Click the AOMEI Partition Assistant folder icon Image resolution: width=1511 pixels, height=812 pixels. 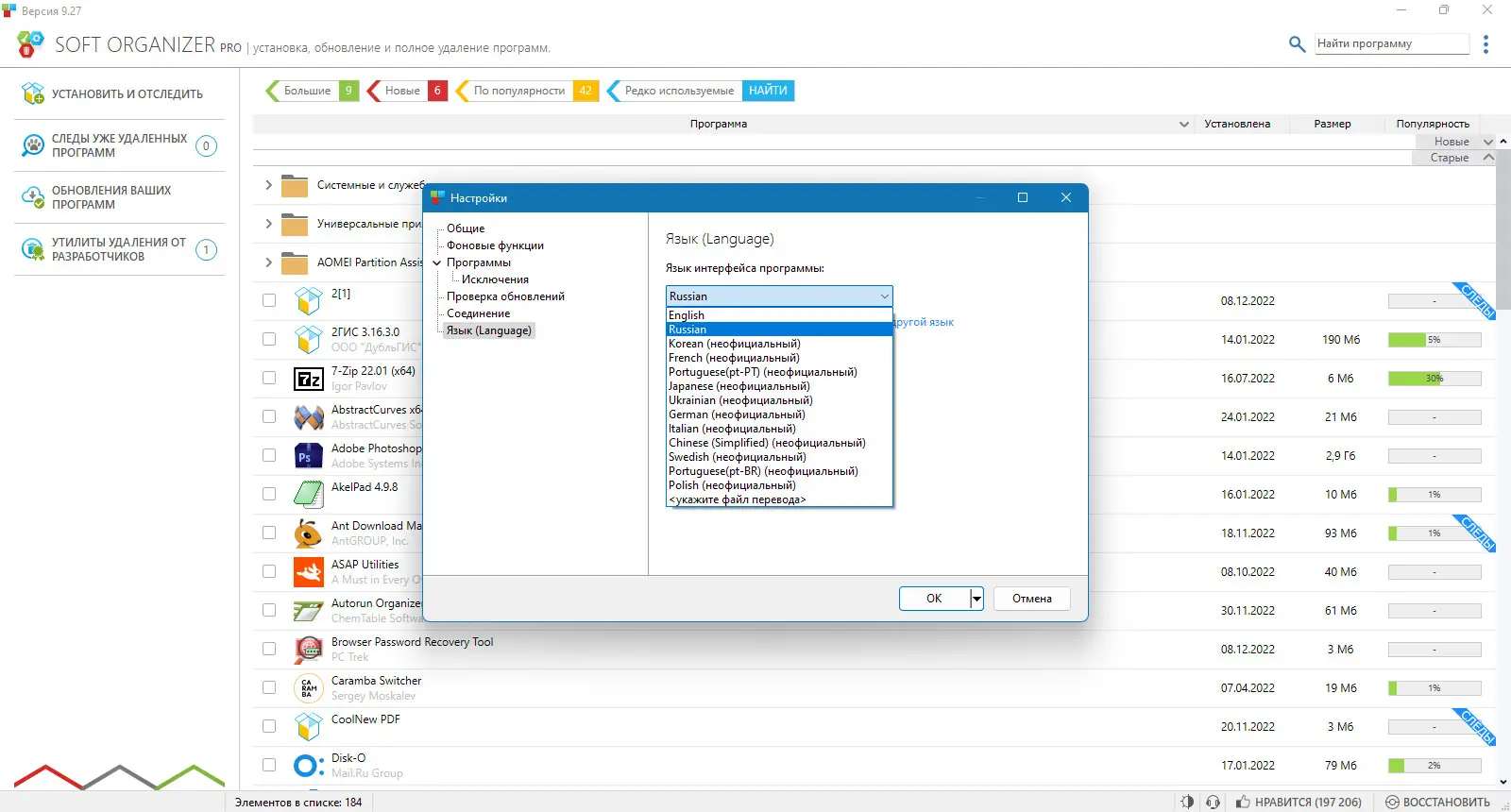click(295, 263)
